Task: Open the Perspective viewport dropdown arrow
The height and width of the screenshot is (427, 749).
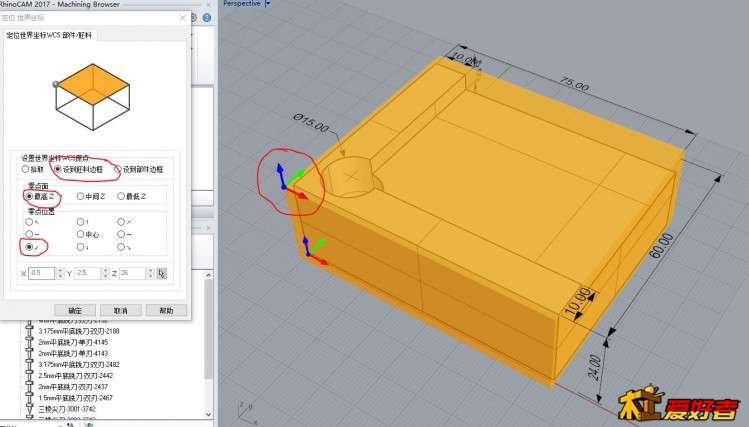Action: pyautogui.click(x=268, y=3)
